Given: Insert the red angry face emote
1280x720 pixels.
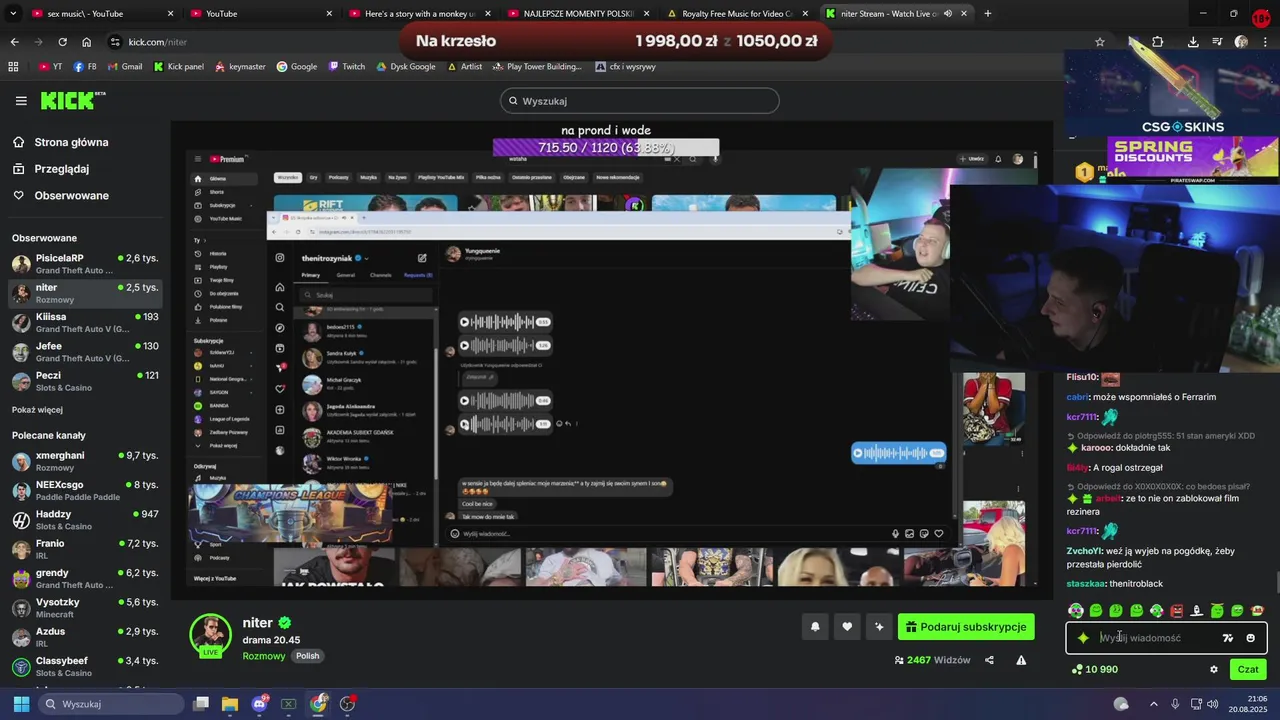Looking at the screenshot, I should [1177, 611].
